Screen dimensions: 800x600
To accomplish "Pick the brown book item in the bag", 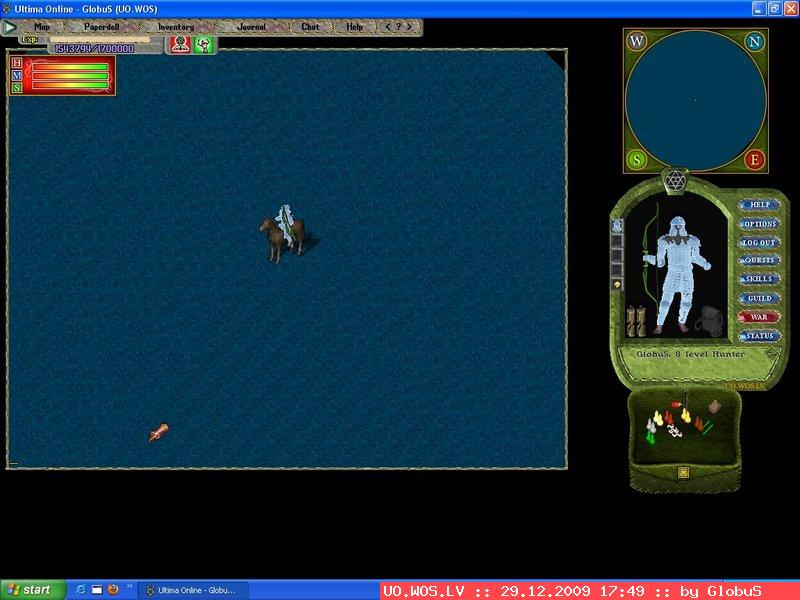I will (714, 407).
